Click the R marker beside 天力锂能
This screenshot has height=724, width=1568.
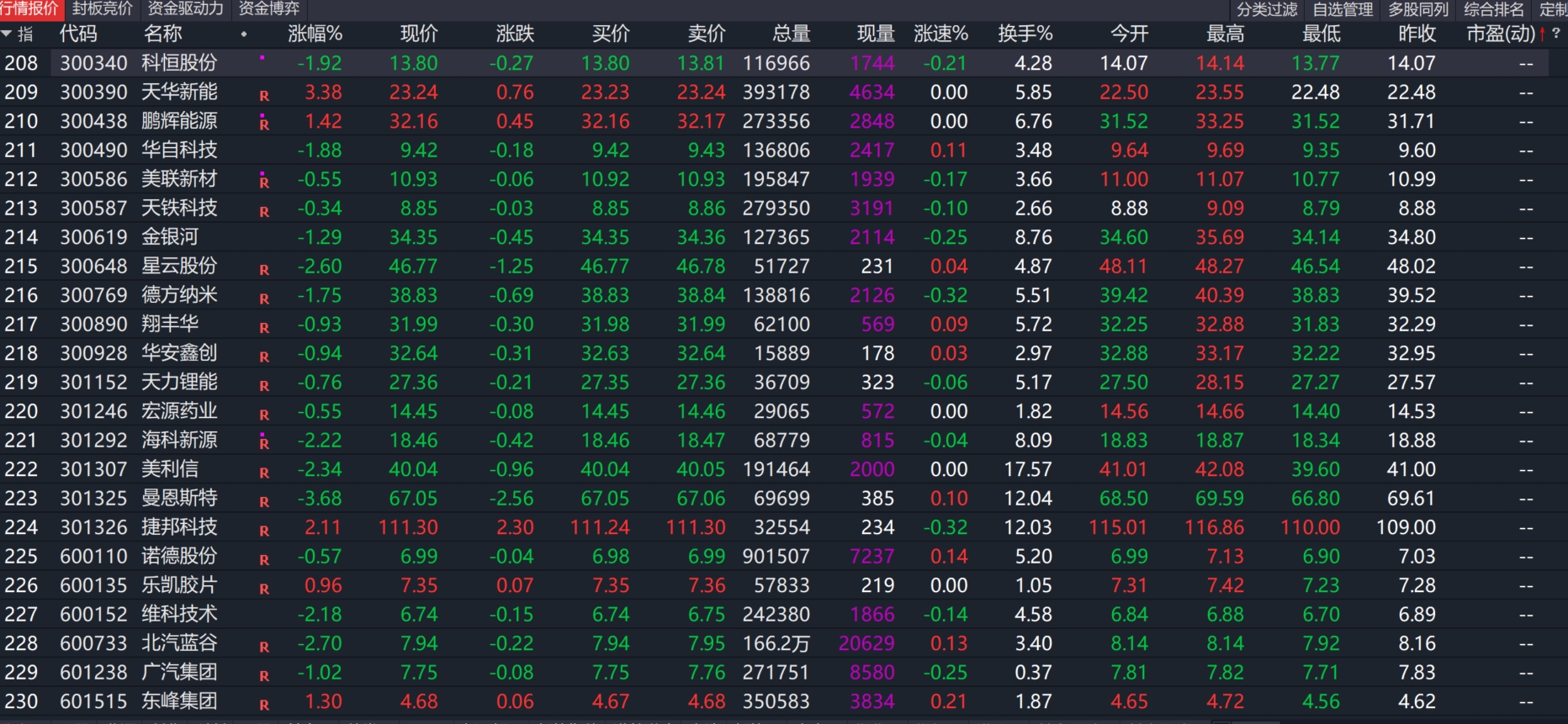pos(264,386)
